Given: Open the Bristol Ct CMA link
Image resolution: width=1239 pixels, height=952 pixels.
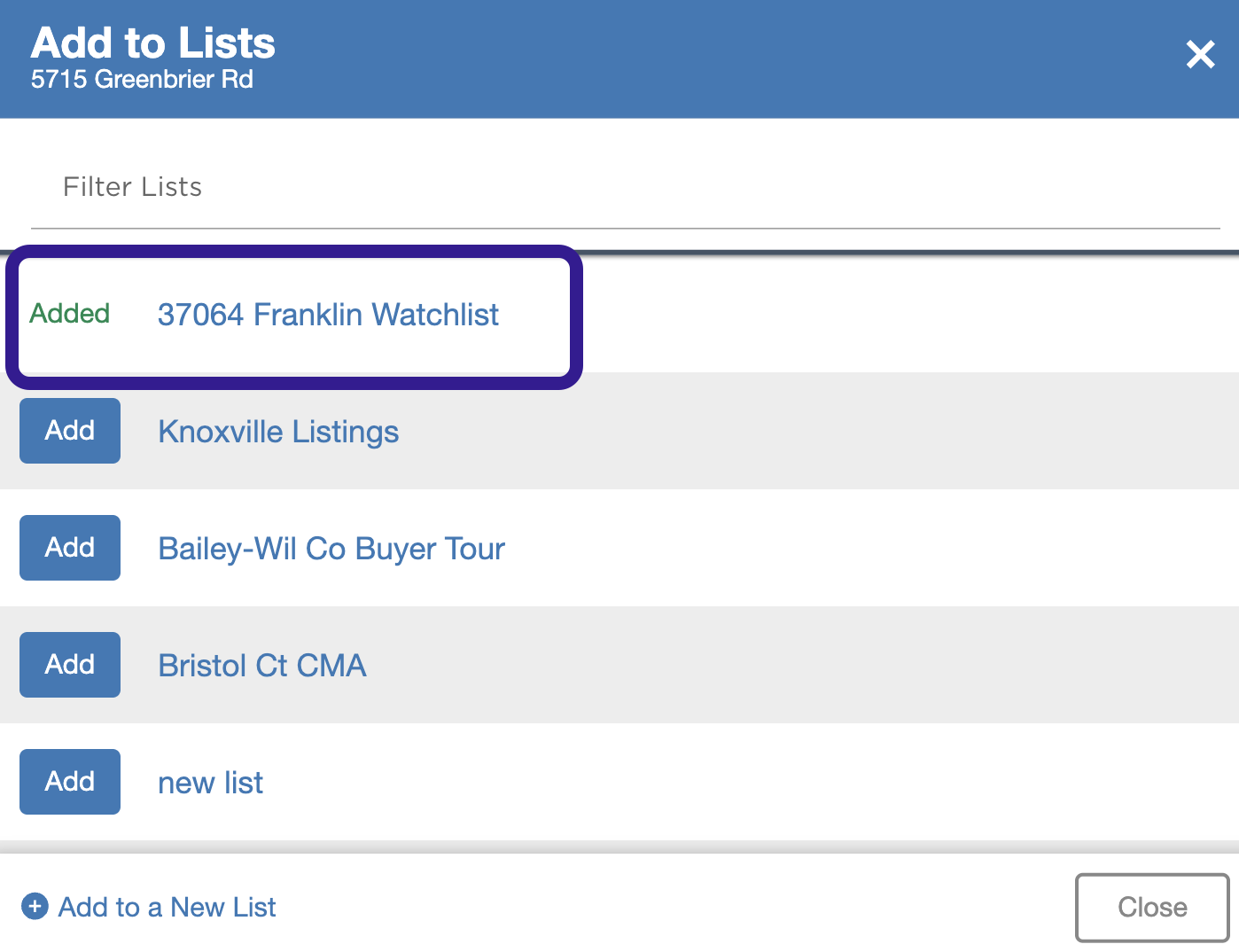Looking at the screenshot, I should click(262, 666).
